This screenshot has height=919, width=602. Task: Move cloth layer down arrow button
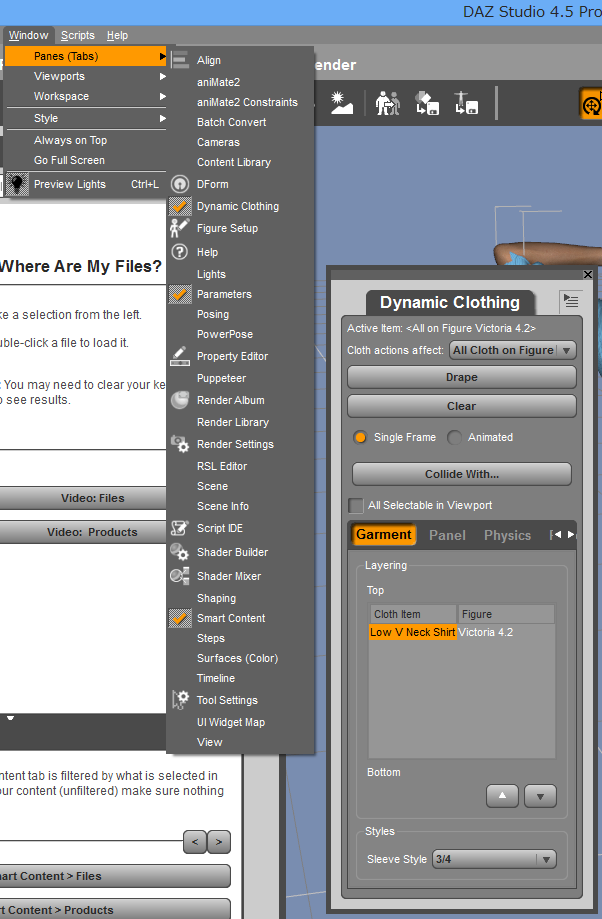point(540,796)
